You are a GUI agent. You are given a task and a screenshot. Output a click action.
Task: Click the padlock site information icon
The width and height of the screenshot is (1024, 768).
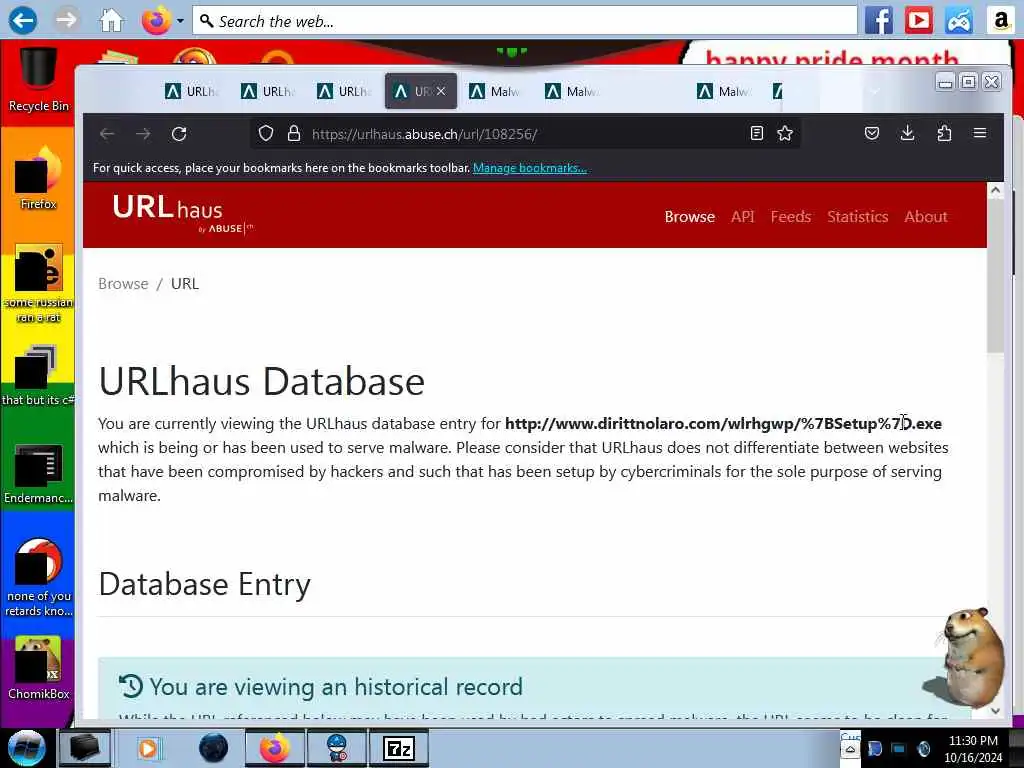pyautogui.click(x=294, y=134)
